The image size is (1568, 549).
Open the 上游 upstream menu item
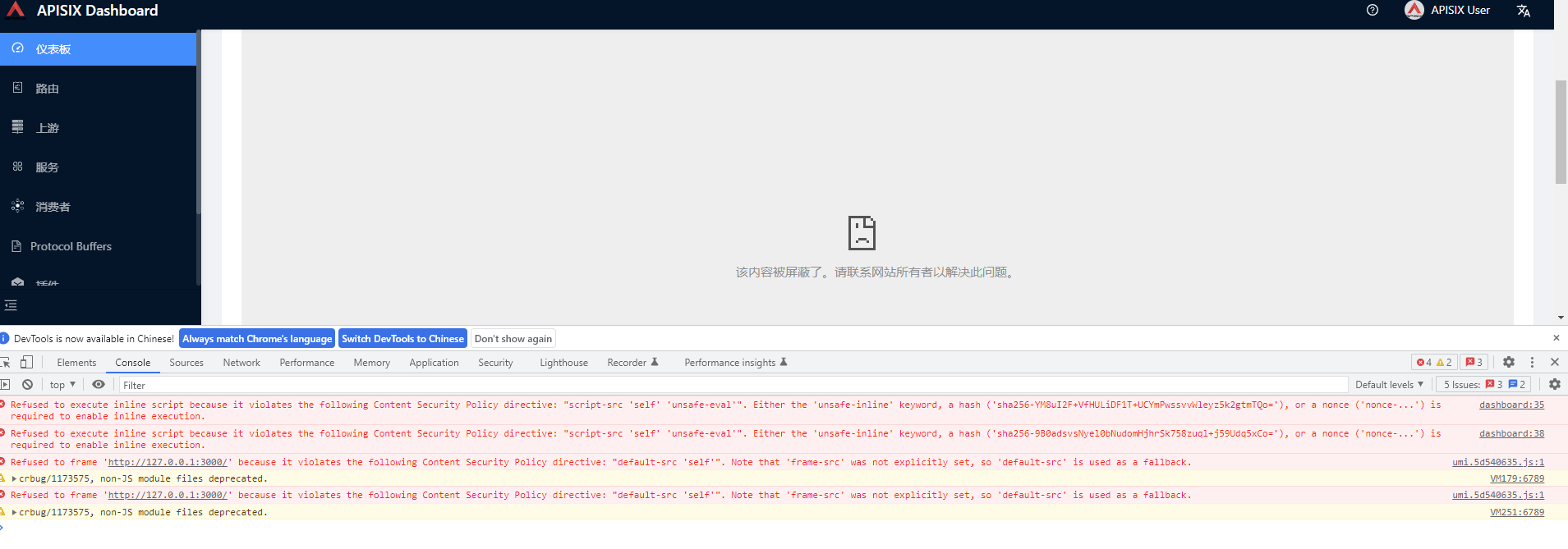point(99,128)
